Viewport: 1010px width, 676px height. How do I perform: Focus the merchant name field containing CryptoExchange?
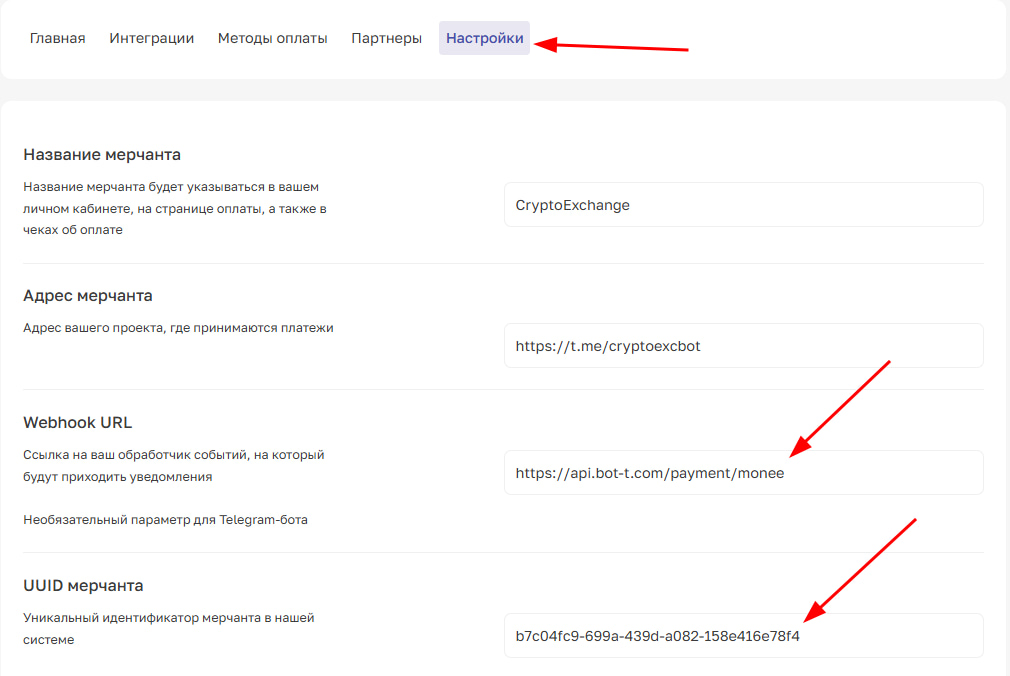[x=743, y=205]
